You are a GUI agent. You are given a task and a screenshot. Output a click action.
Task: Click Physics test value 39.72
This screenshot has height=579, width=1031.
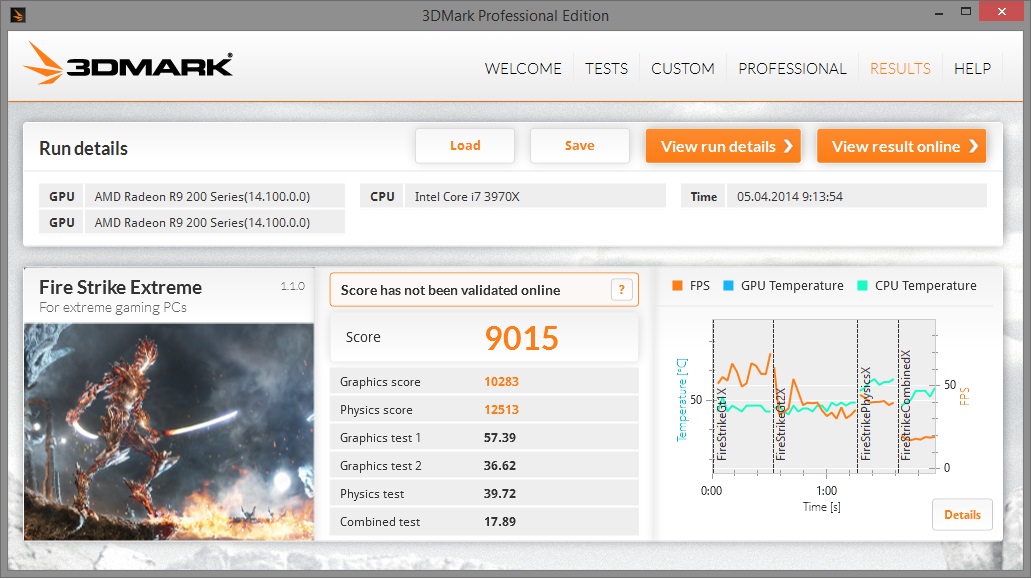500,494
